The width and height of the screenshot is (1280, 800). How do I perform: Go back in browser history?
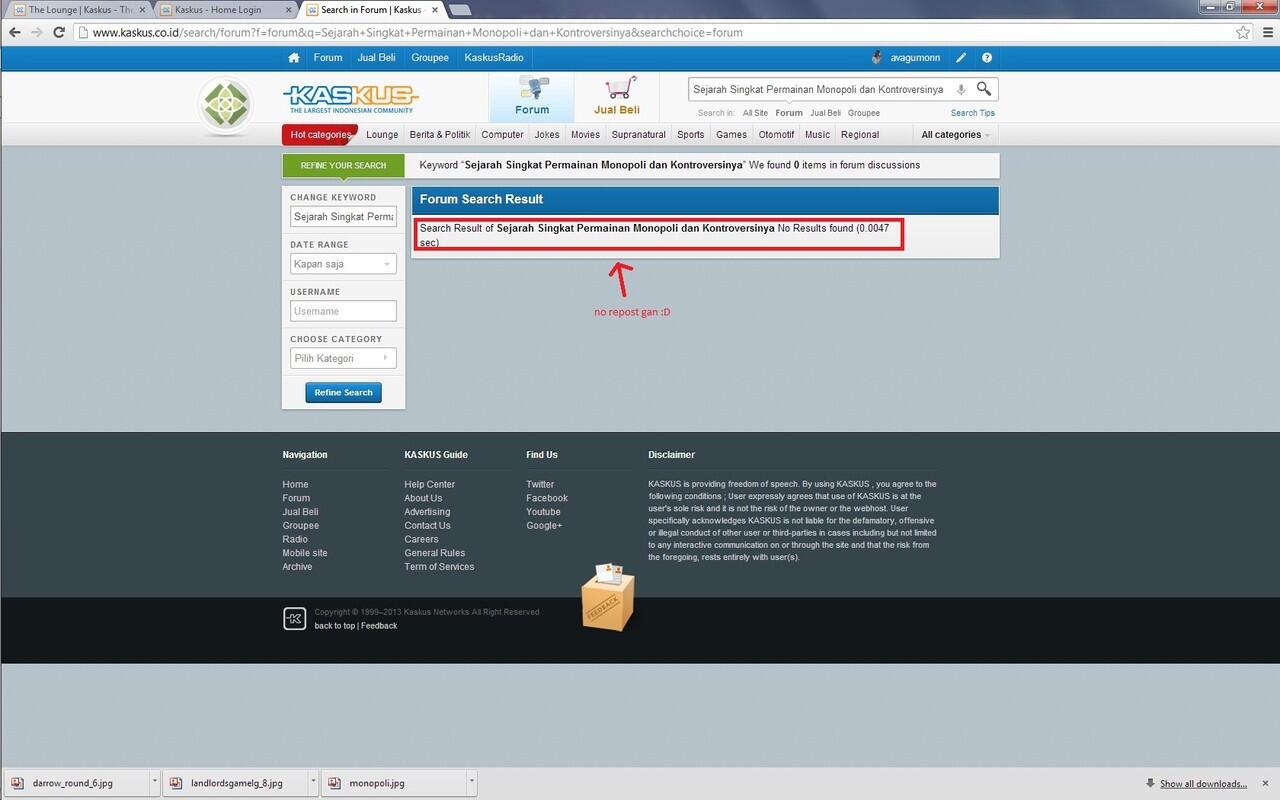pyautogui.click(x=14, y=32)
